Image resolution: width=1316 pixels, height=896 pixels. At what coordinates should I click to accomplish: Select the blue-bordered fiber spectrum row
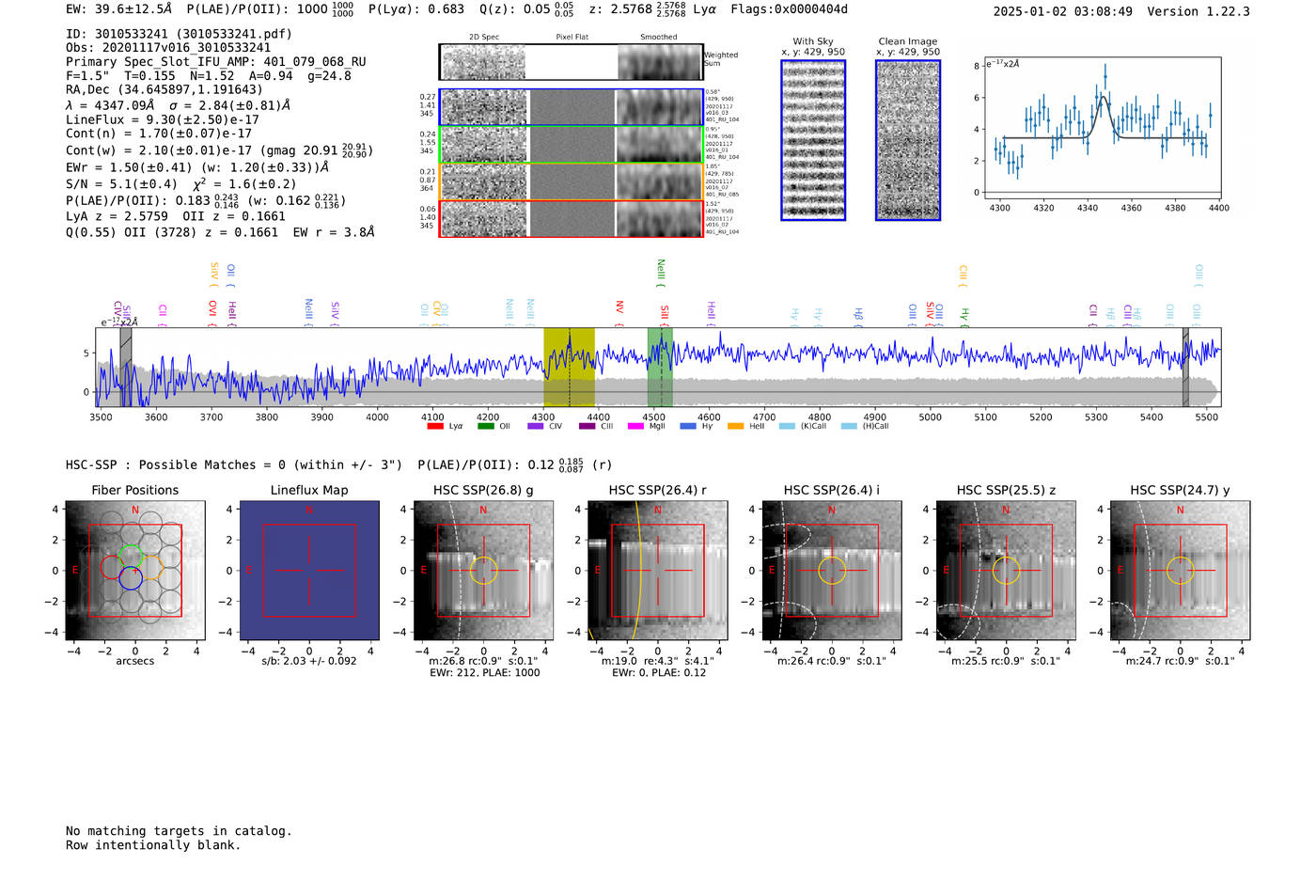571,107
